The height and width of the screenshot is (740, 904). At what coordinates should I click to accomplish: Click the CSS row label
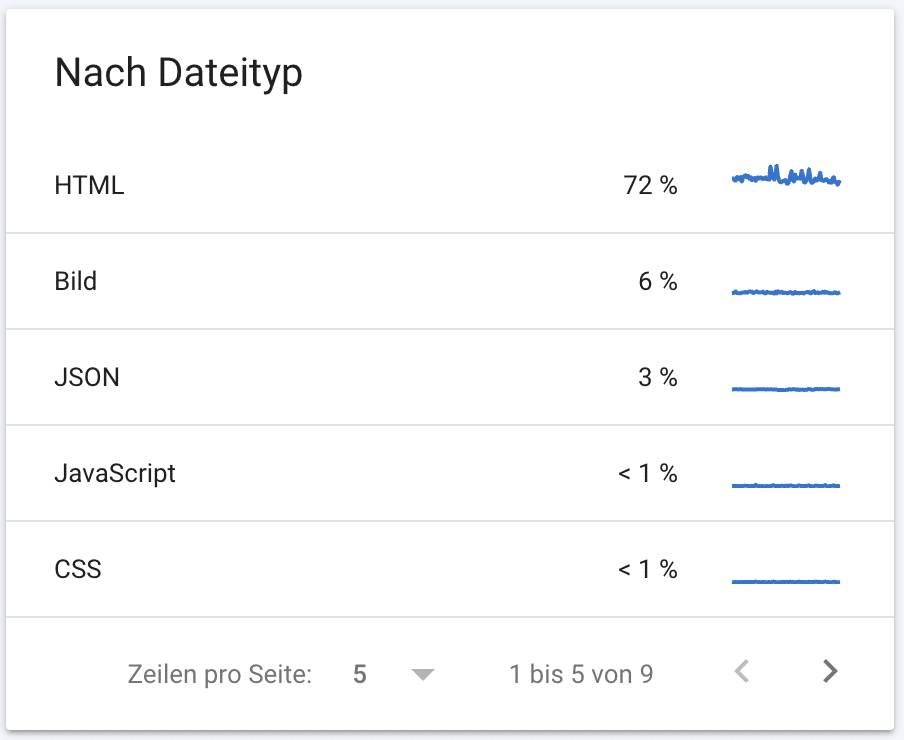coord(78,569)
